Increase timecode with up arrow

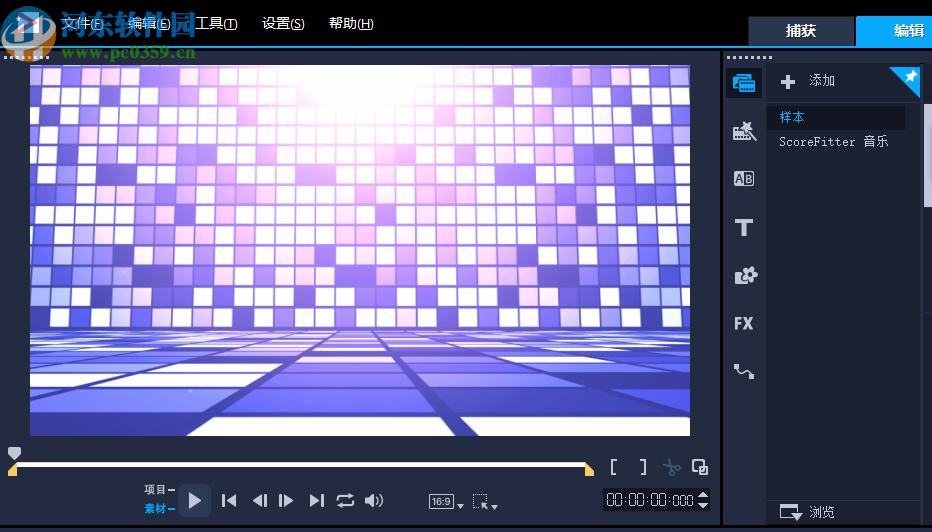[x=703, y=495]
